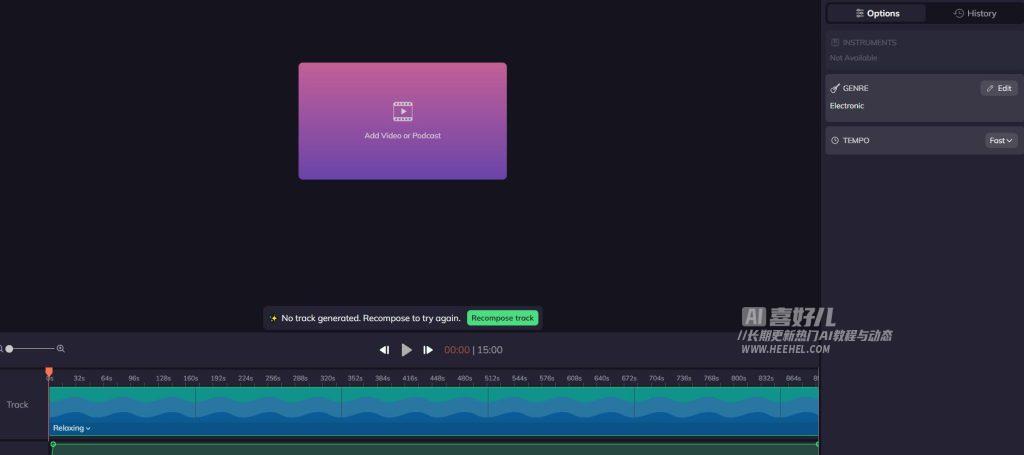
Task: Click the Tempo clock icon
Action: click(x=835, y=140)
